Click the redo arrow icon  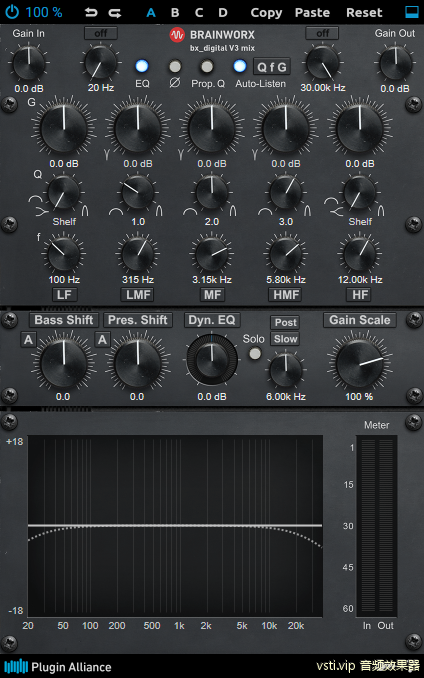115,13
